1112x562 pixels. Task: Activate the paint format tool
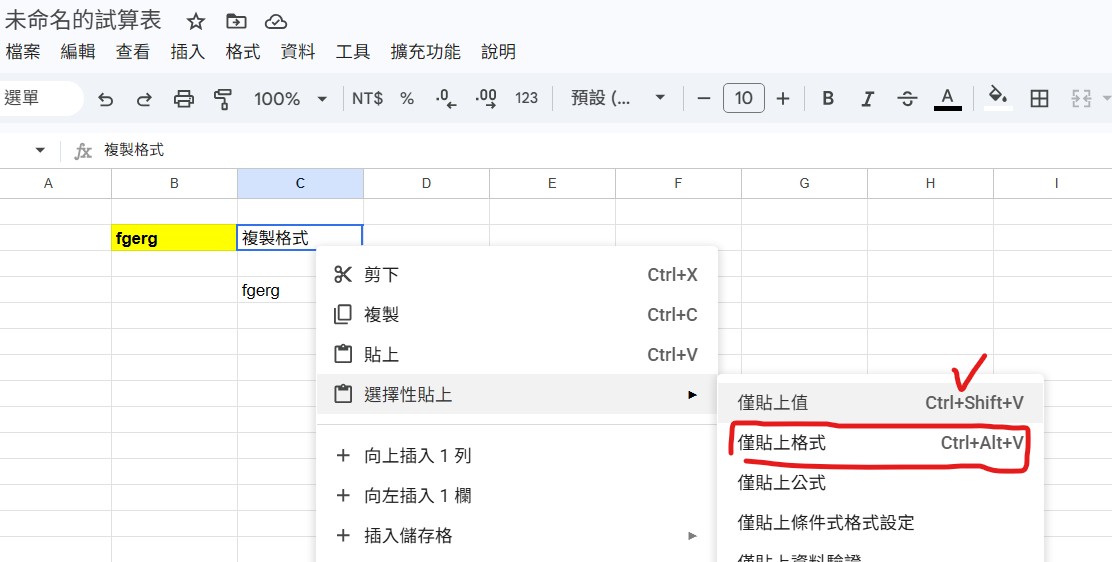(223, 99)
